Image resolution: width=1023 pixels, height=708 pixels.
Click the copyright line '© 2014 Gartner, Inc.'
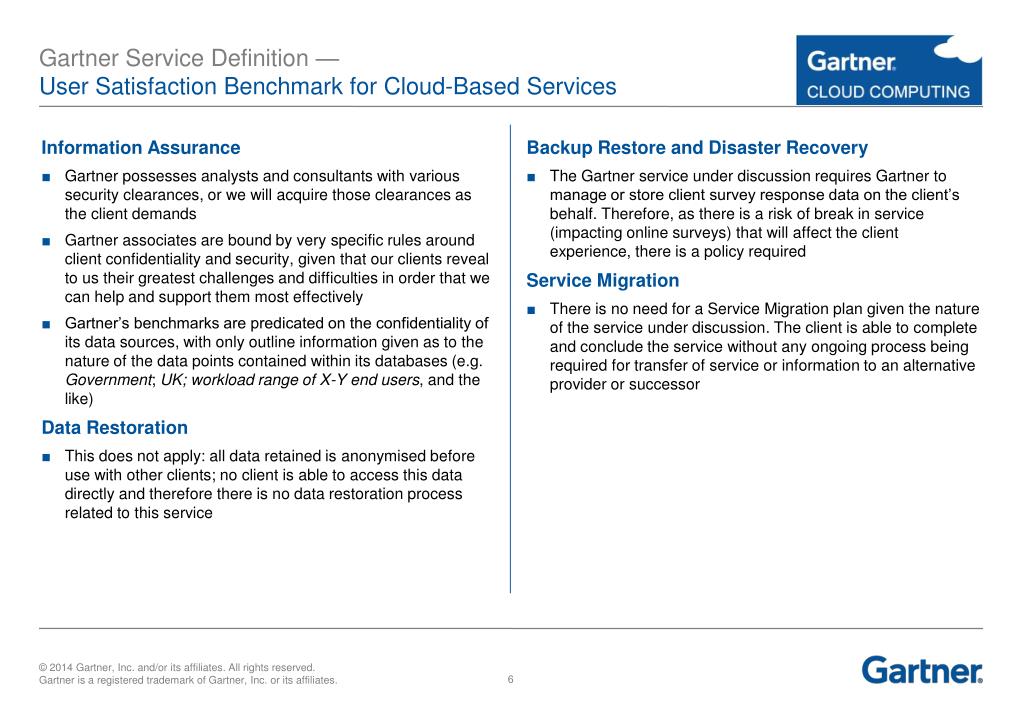177,668
